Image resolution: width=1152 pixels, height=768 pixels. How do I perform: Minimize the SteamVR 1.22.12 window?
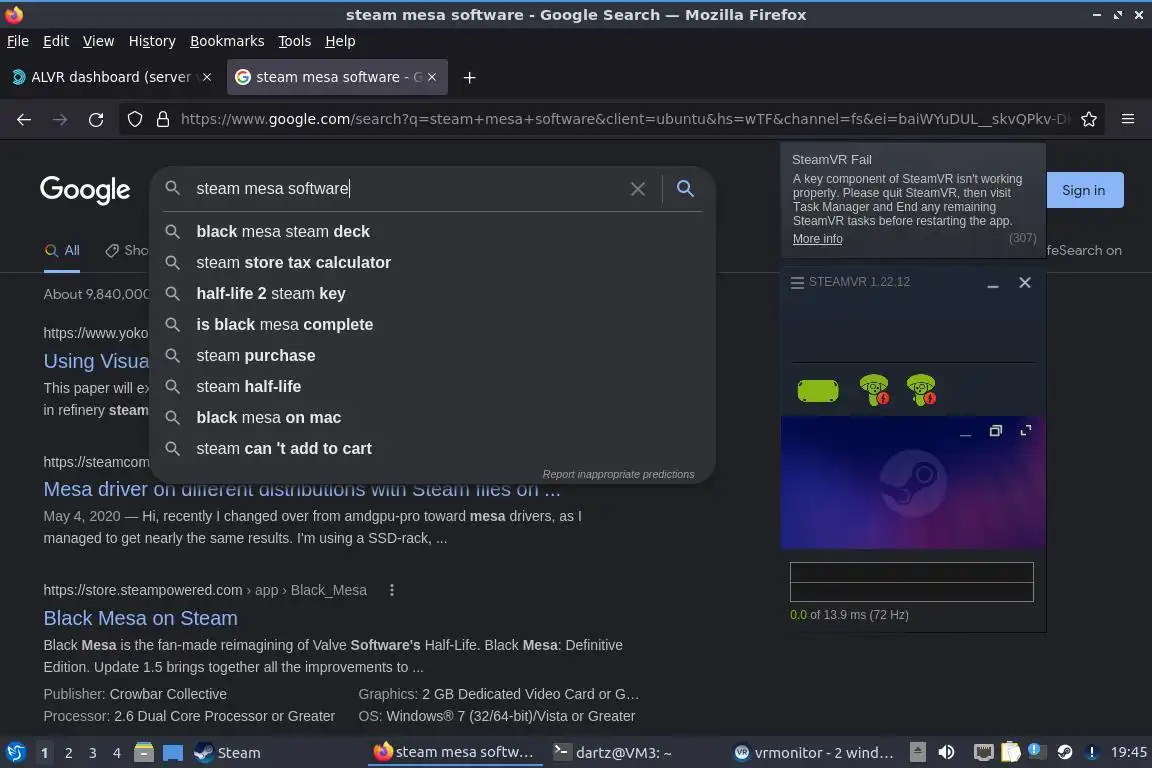tap(993, 283)
